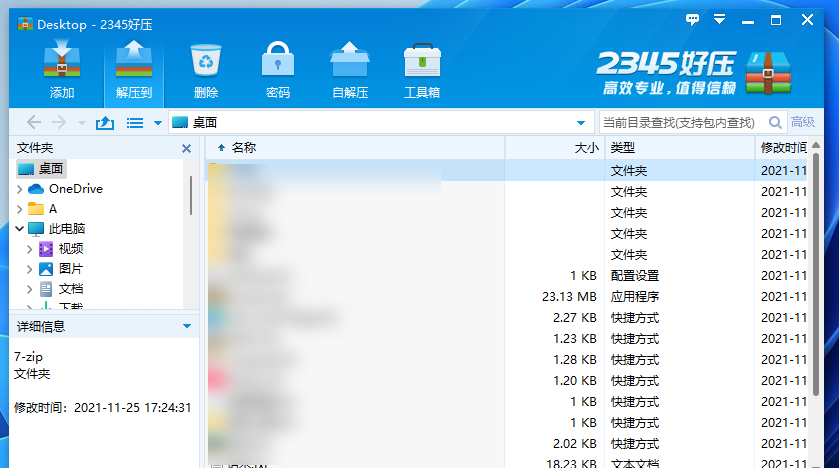The width and height of the screenshot is (839, 468).
Task: Go up one folder level
Action: pos(105,123)
